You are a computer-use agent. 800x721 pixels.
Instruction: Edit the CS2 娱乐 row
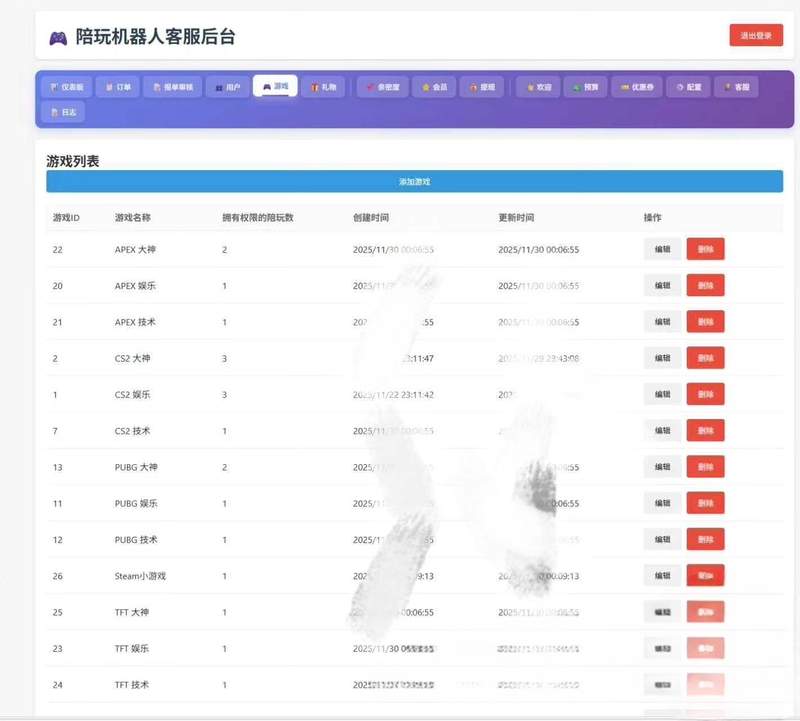point(662,394)
